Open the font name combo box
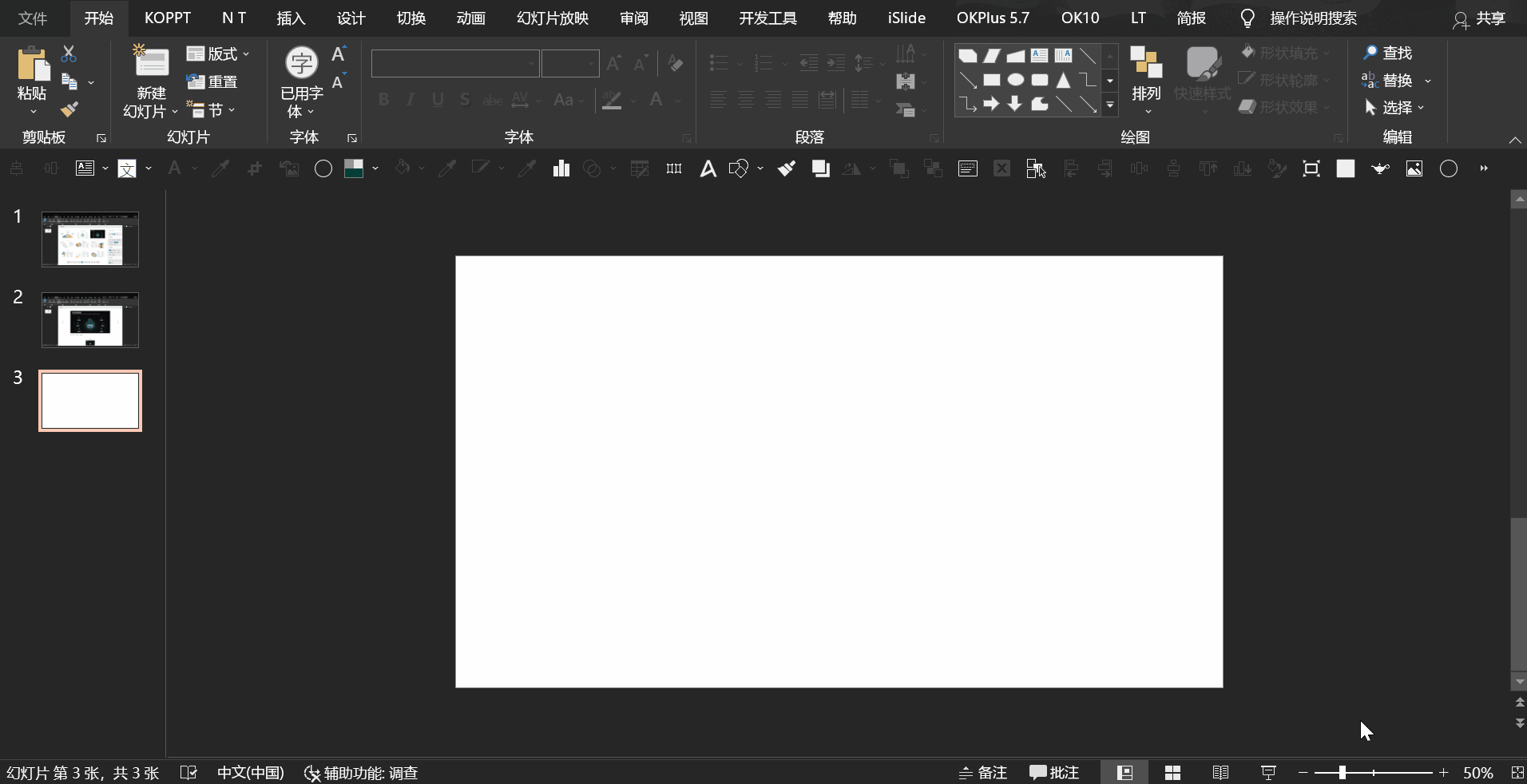 pyautogui.click(x=455, y=63)
